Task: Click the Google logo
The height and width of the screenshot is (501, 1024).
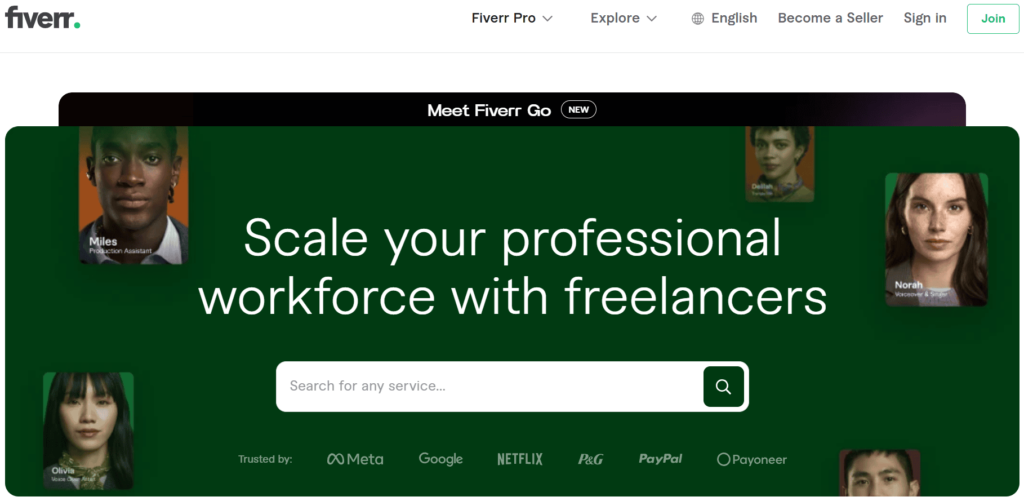Action: coord(441,459)
